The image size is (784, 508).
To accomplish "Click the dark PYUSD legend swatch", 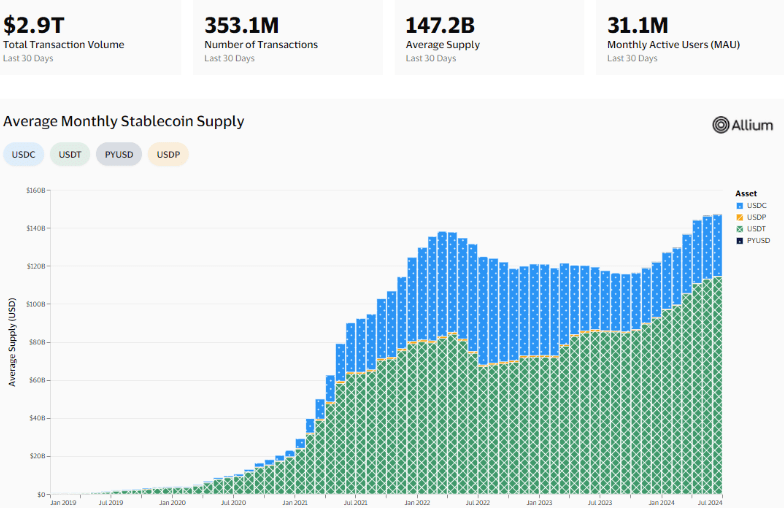I will [x=739, y=241].
